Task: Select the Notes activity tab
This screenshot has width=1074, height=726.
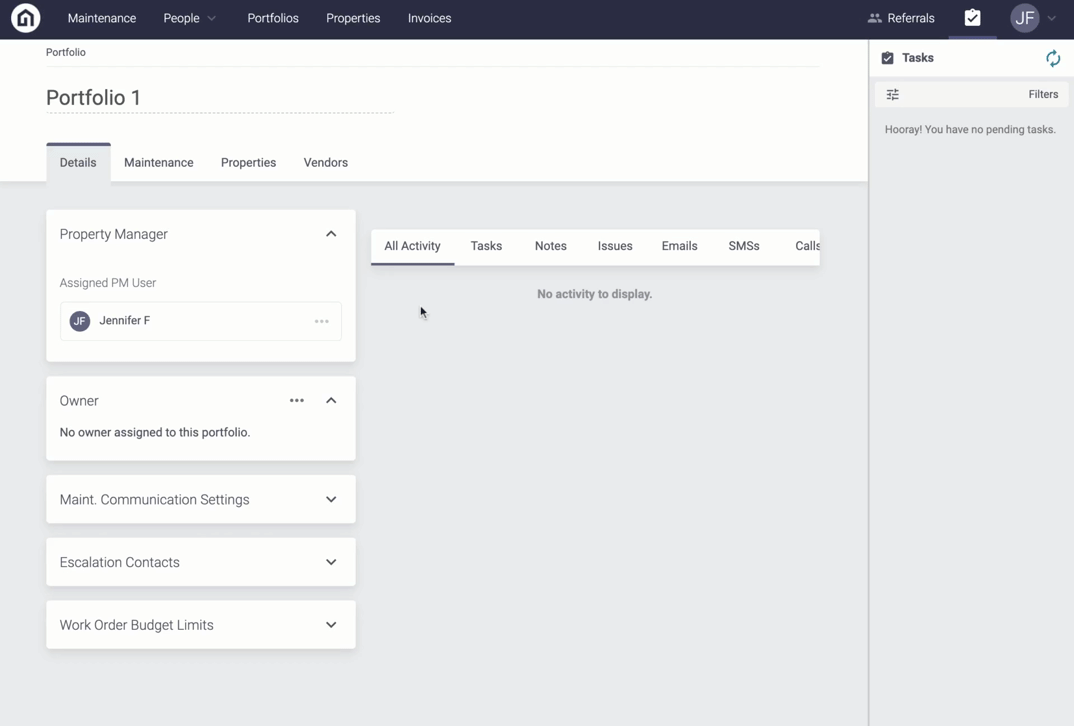Action: (x=550, y=246)
